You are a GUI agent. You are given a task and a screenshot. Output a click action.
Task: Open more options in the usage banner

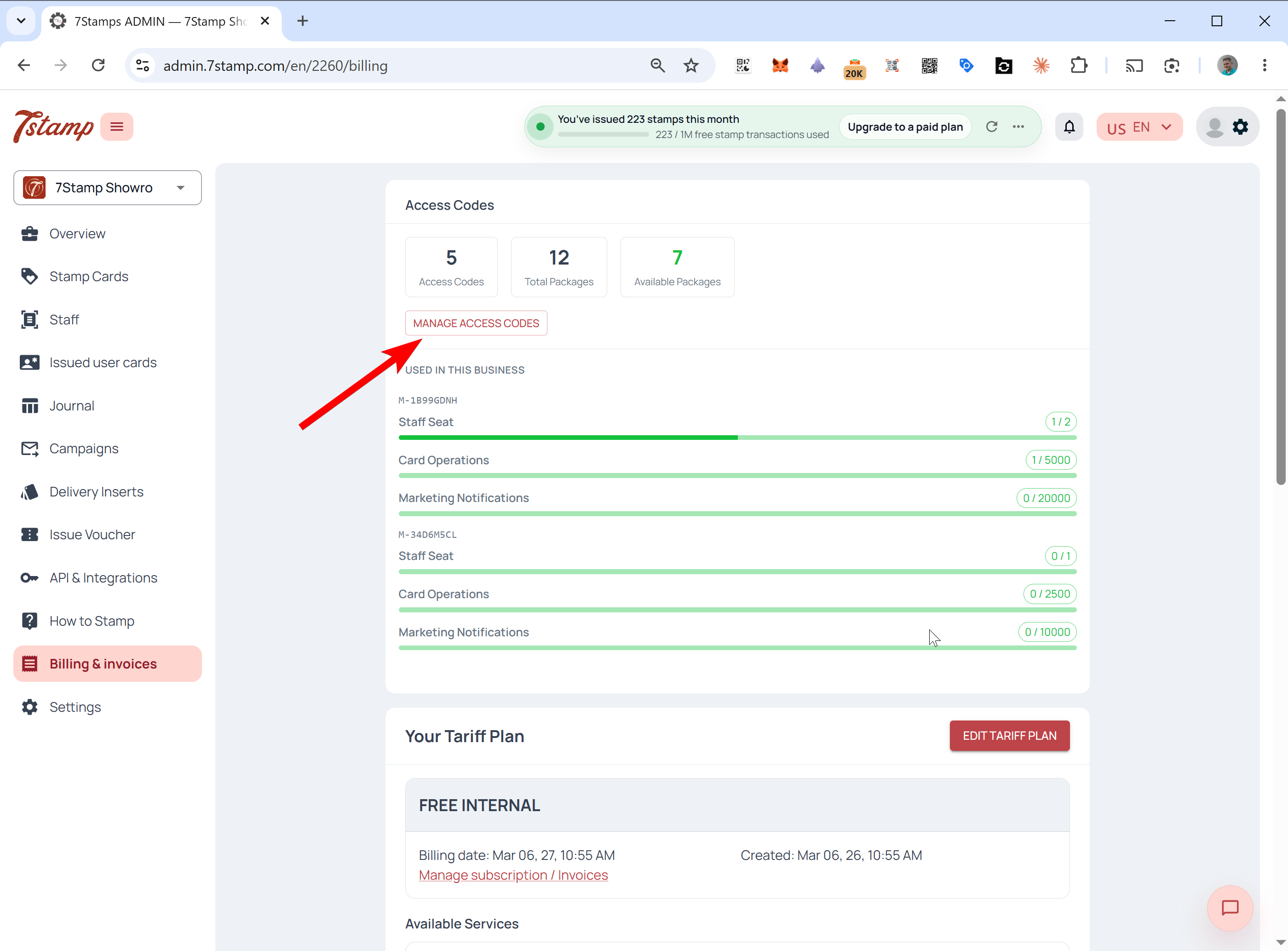(x=1018, y=127)
